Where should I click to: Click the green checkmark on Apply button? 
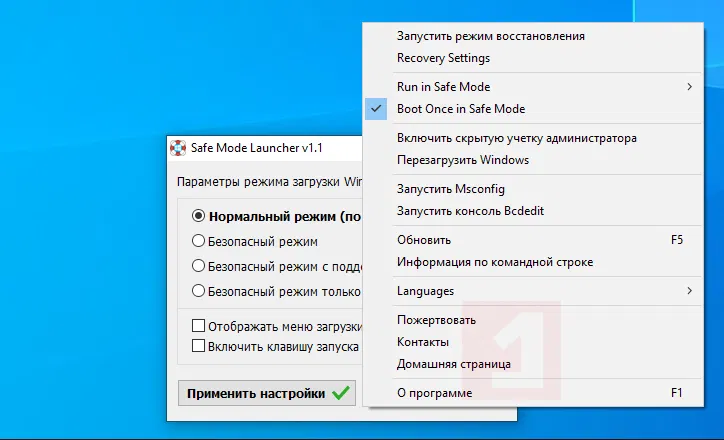[342, 393]
